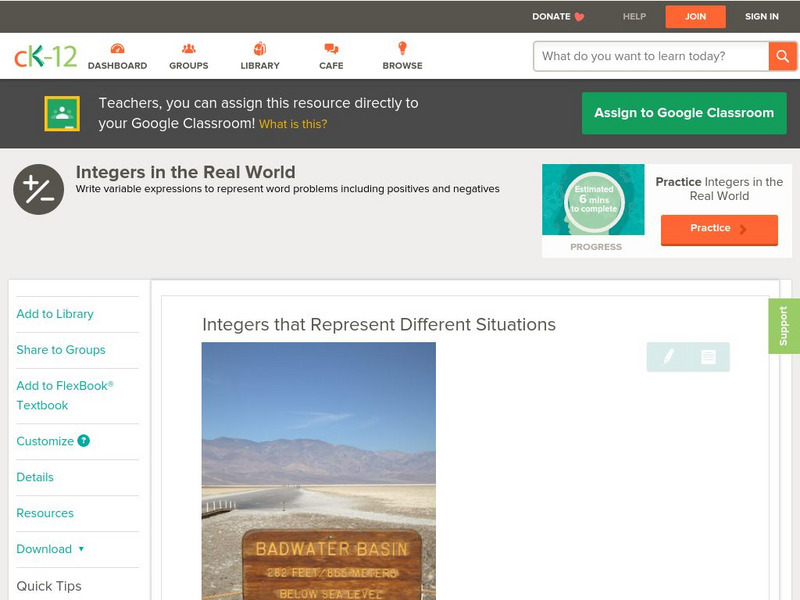This screenshot has height=600, width=800.
Task: Click the Customize help question icon
Action: coord(84,441)
